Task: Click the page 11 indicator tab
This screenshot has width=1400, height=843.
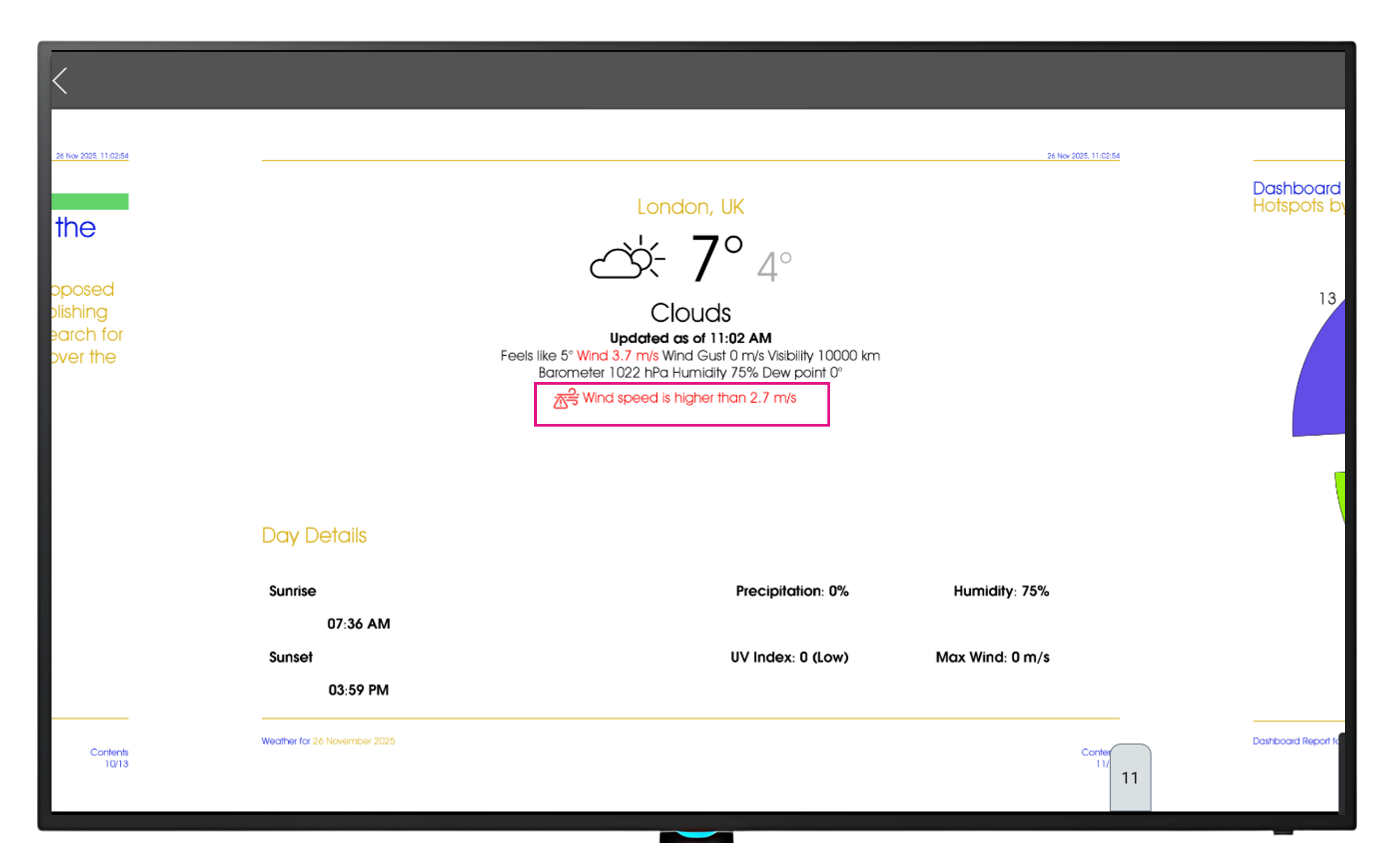Action: pos(1130,777)
